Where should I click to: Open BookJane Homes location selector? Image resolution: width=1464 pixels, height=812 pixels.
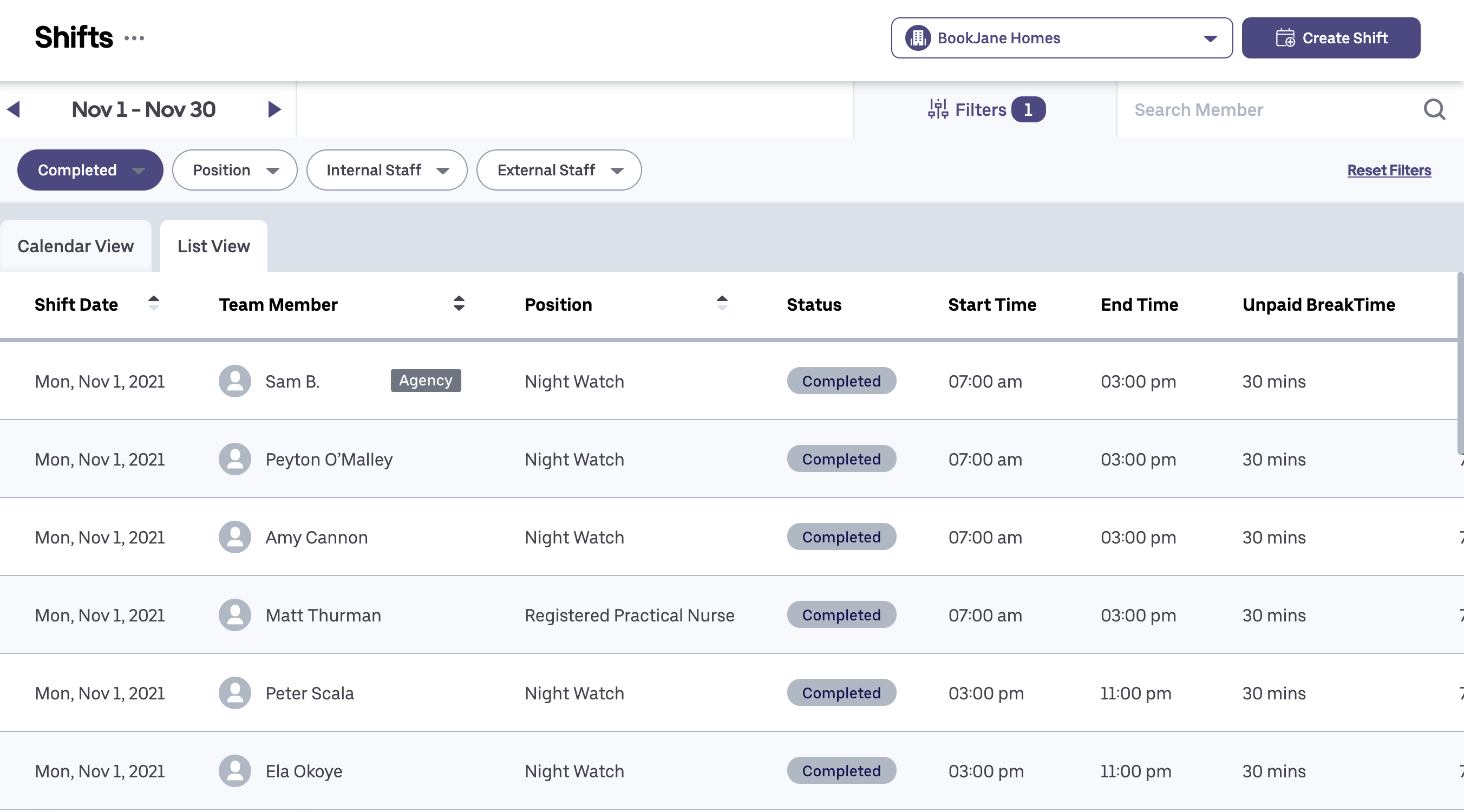click(x=1061, y=38)
